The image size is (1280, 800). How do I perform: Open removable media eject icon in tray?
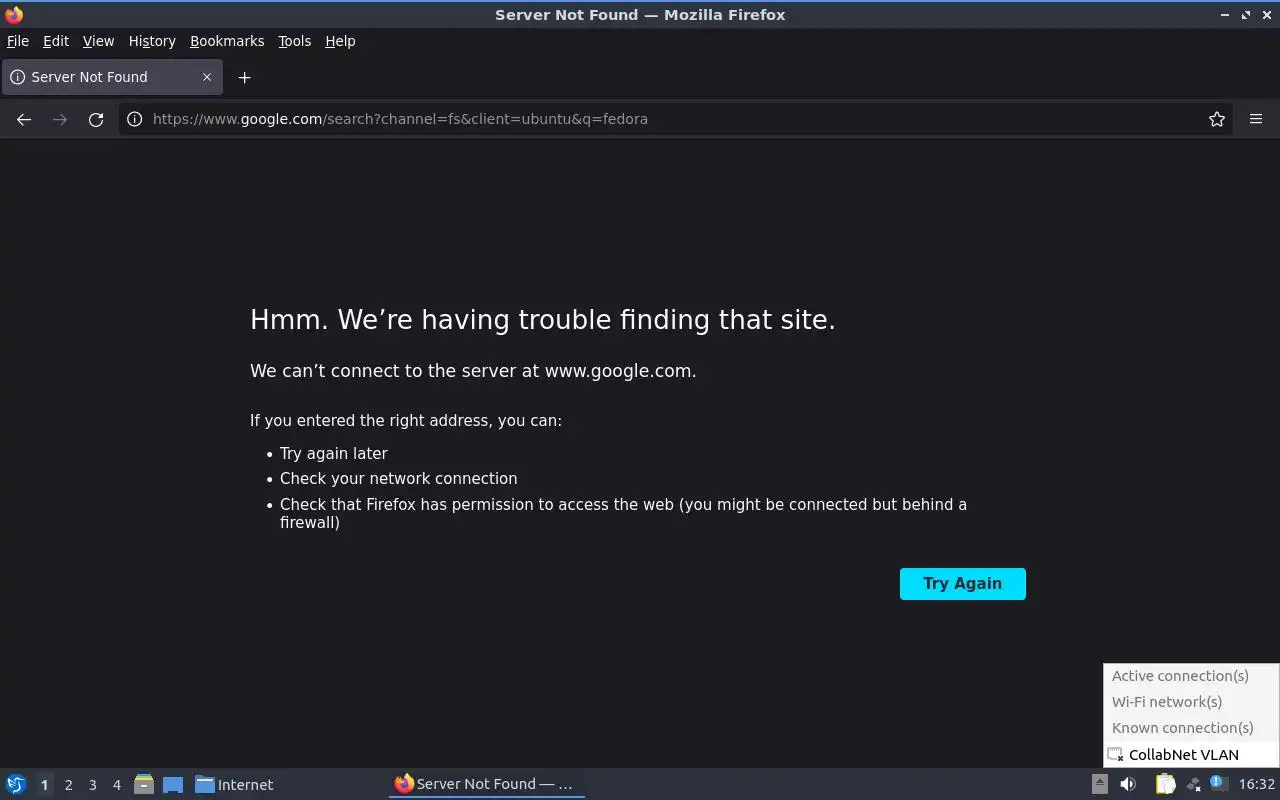pyautogui.click(x=1099, y=784)
